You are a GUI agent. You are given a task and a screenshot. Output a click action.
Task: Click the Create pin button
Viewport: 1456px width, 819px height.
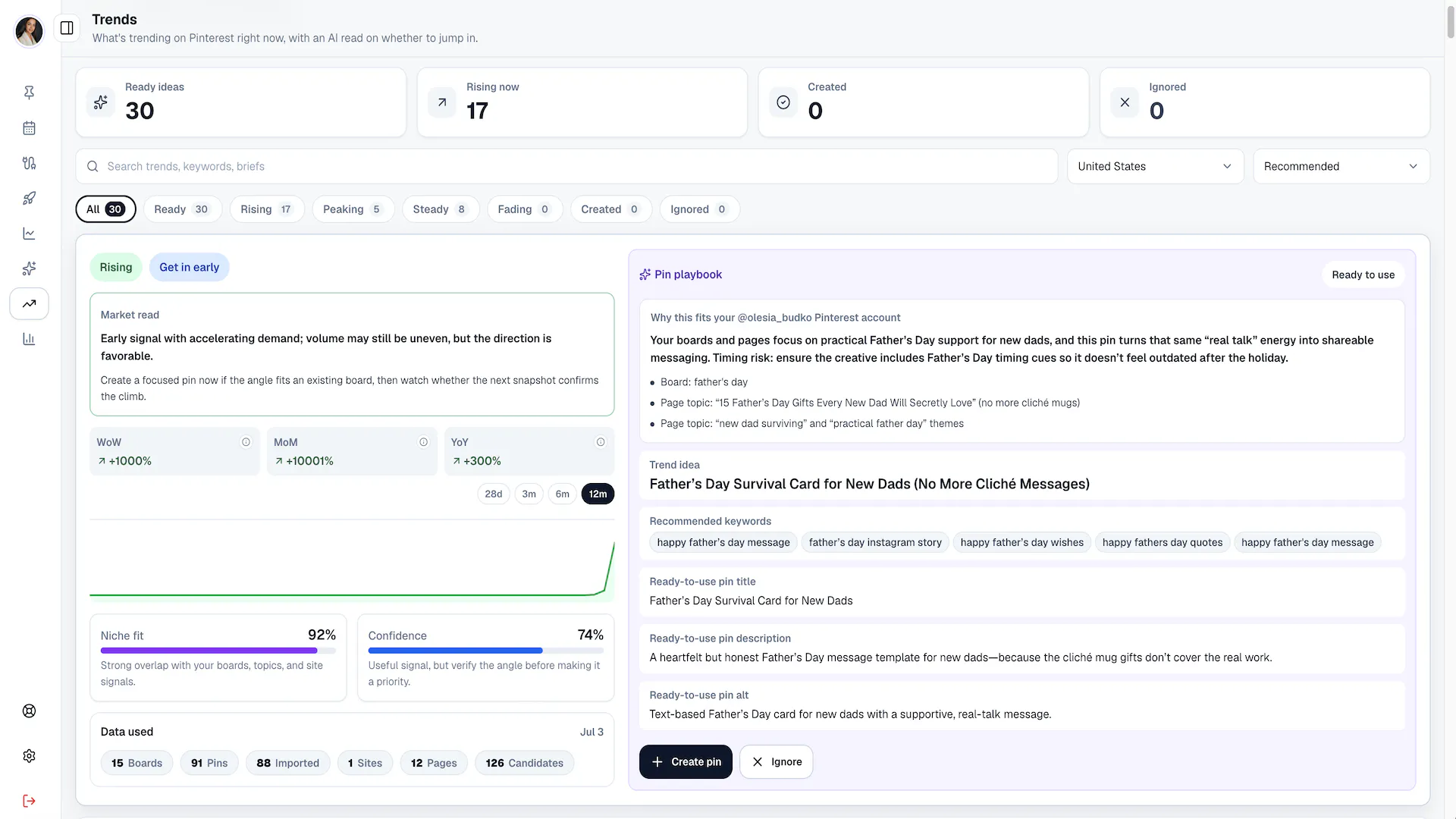pos(686,762)
